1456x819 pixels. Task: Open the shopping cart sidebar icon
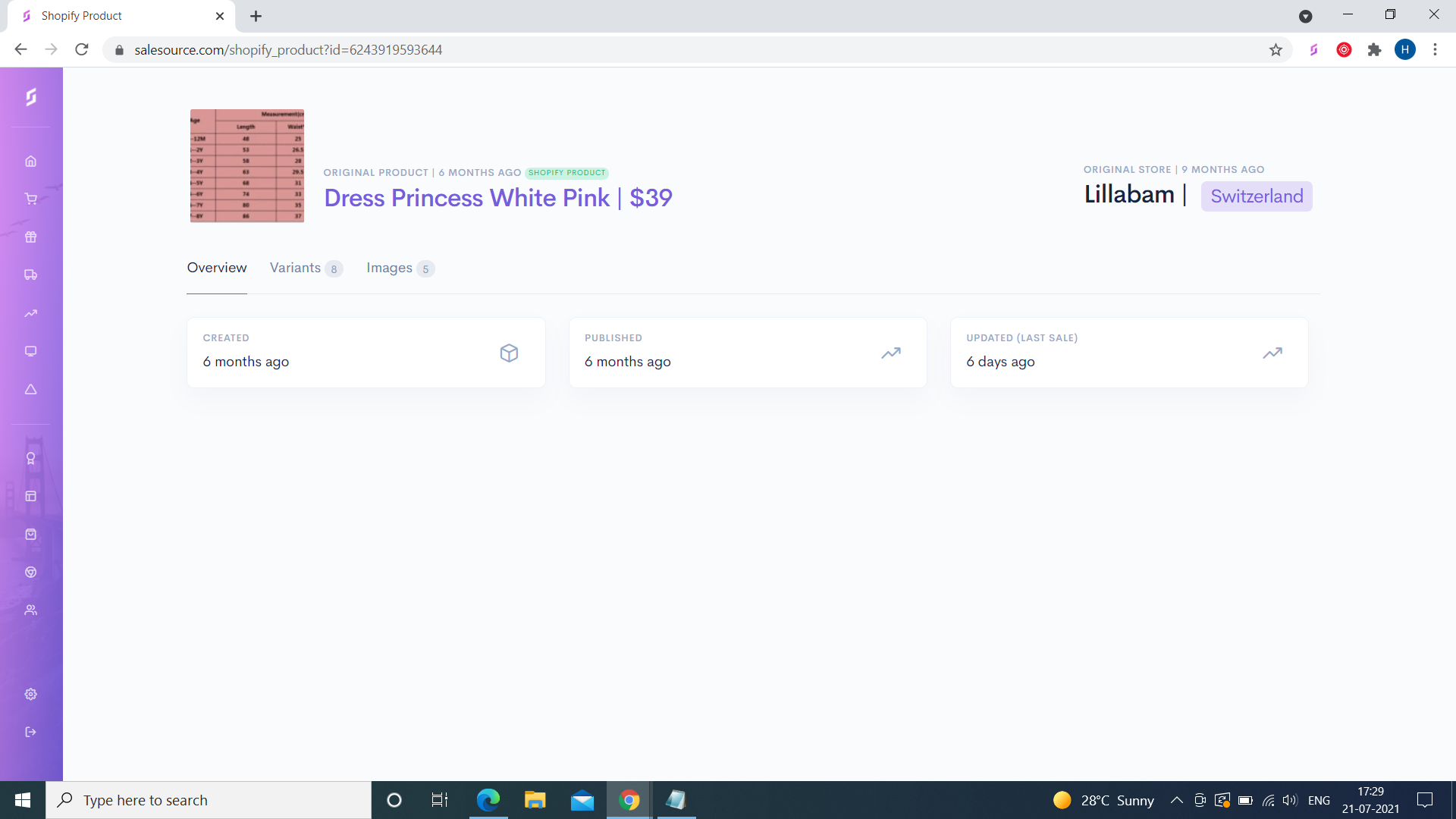click(x=30, y=199)
